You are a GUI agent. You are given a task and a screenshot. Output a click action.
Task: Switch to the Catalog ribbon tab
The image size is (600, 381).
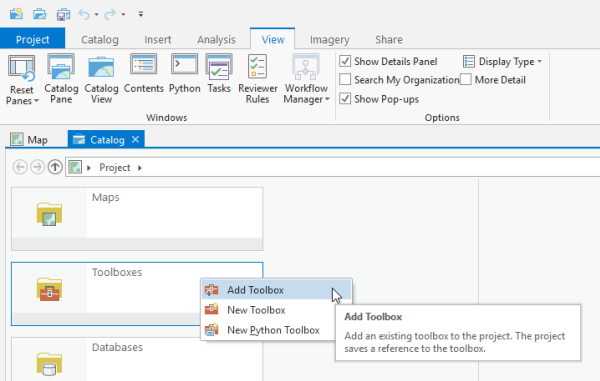point(100,39)
